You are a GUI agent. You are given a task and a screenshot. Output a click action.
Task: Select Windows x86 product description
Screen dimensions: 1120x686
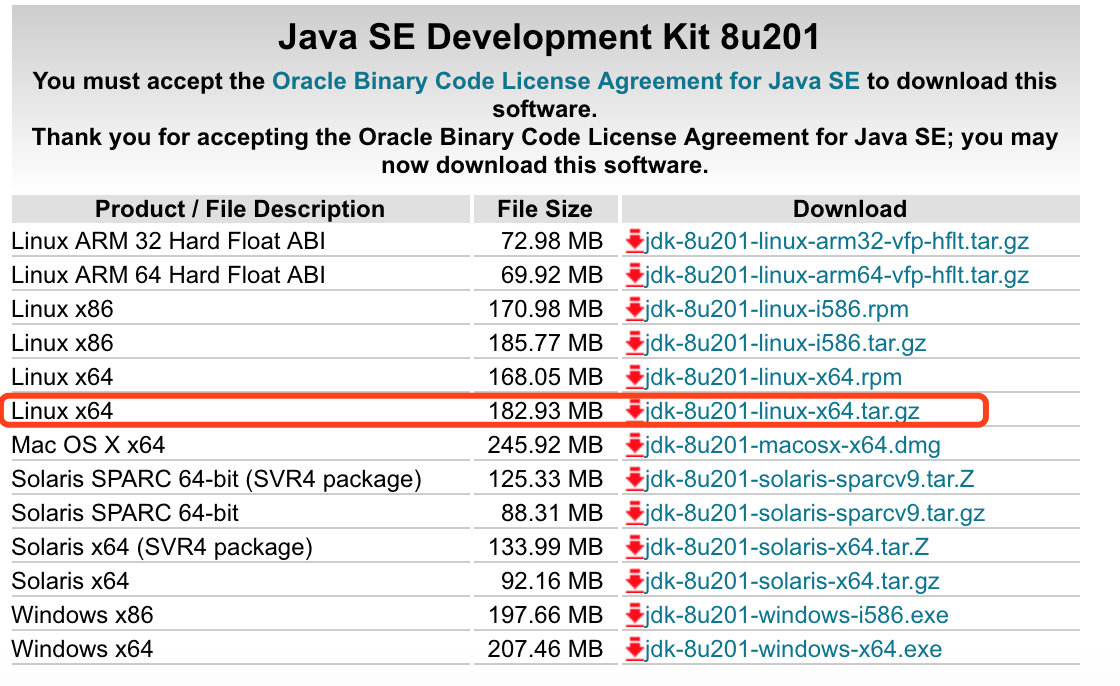point(82,615)
